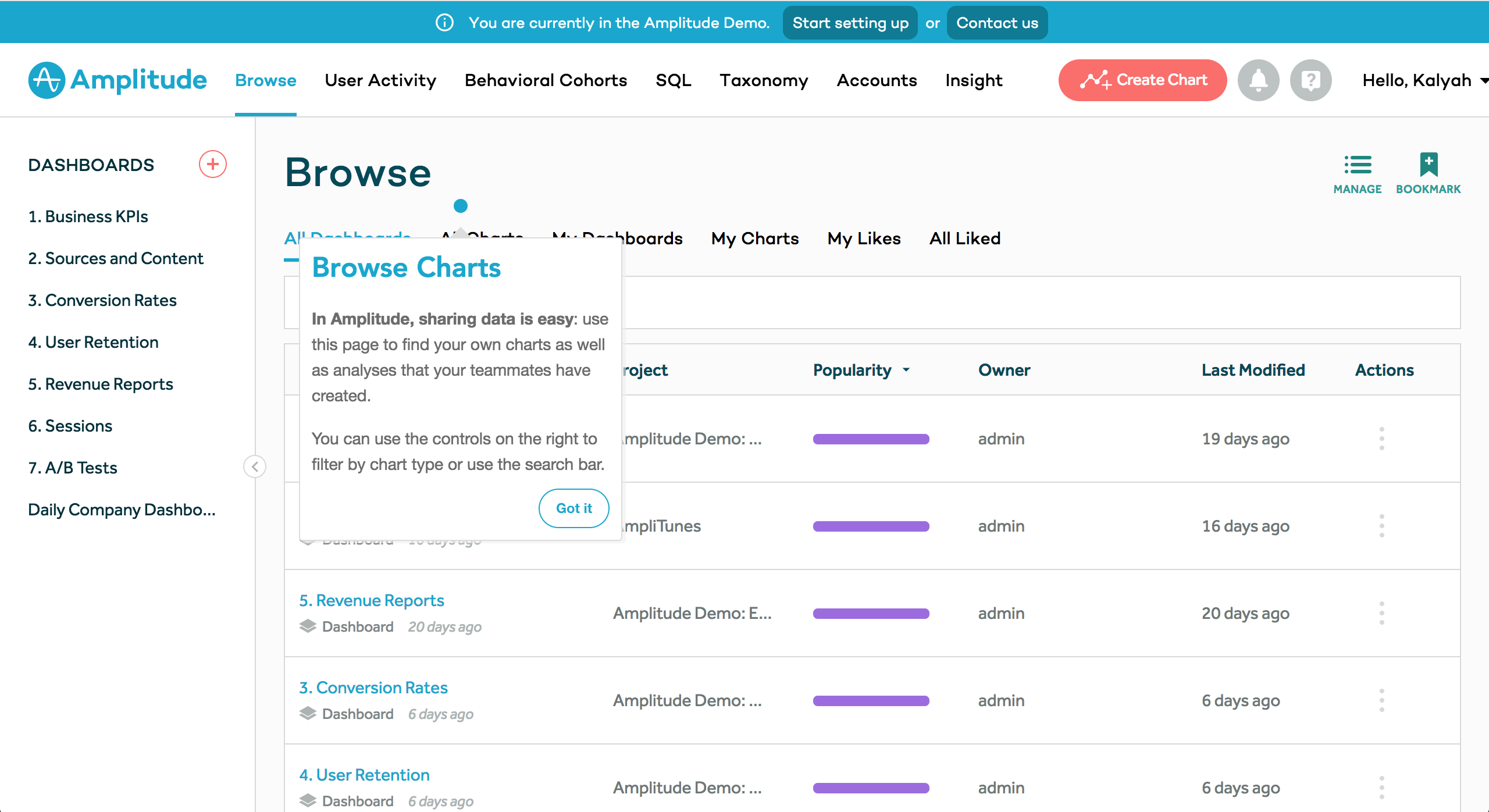Click Contact us button

[997, 23]
